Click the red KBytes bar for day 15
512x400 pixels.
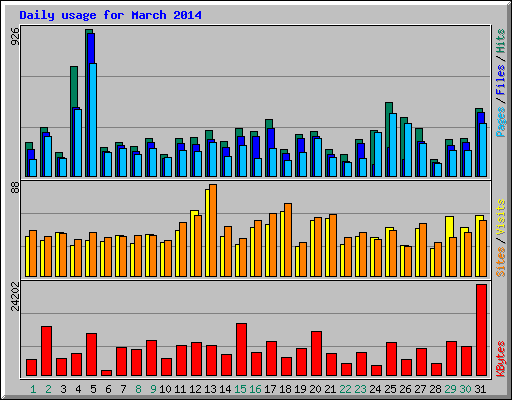click(x=241, y=350)
